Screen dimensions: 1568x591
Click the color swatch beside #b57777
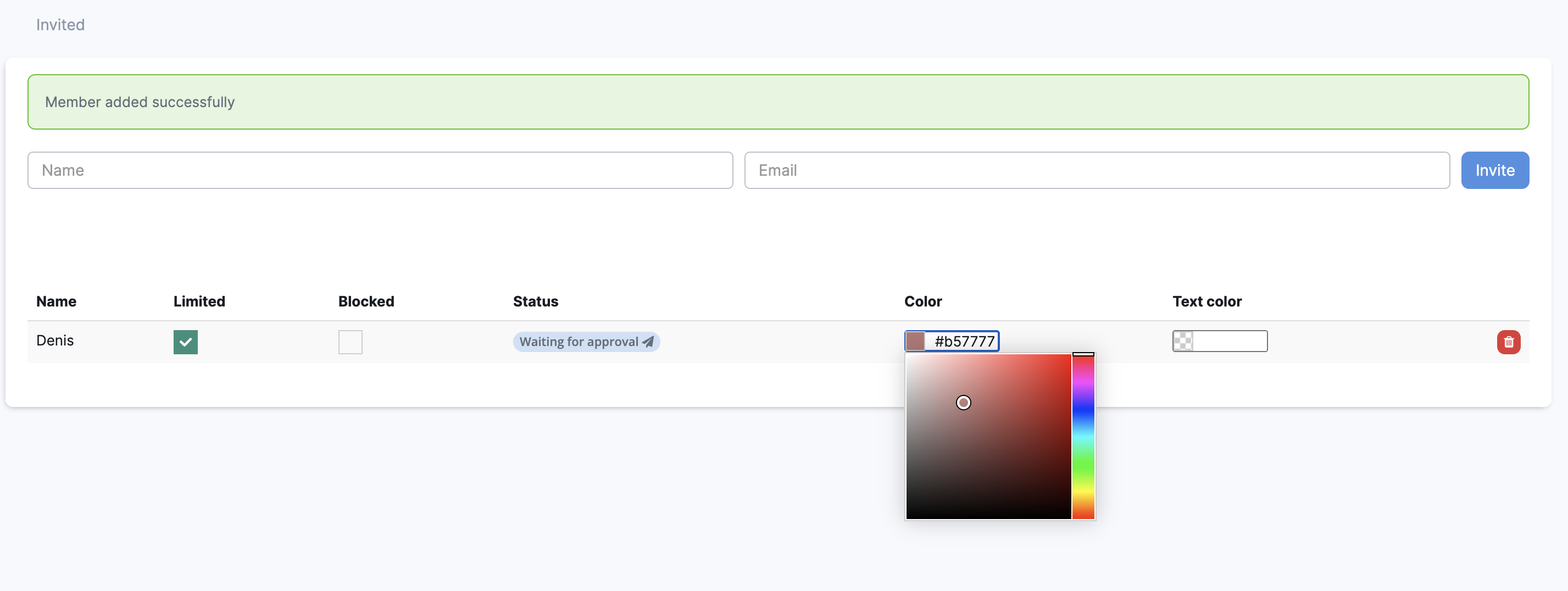(x=915, y=342)
